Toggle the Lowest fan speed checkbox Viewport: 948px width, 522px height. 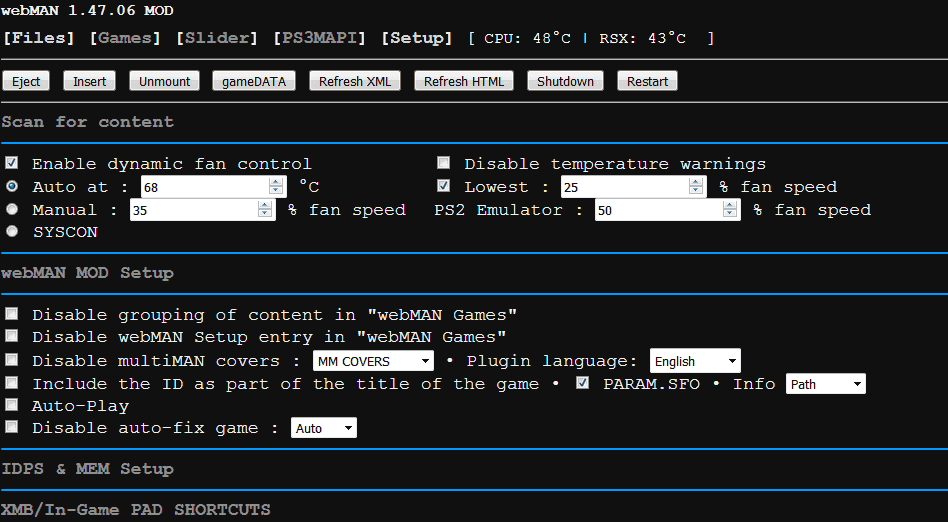[444, 186]
